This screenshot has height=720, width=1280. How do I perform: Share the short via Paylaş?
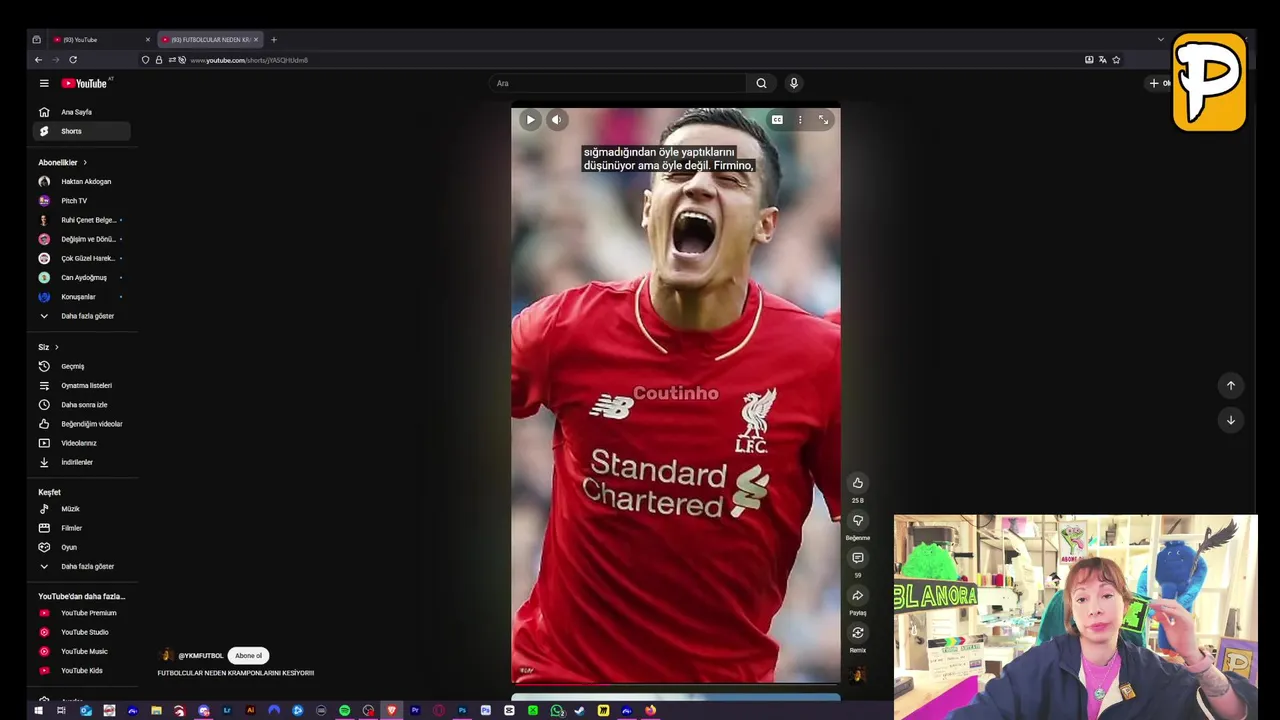(858, 596)
